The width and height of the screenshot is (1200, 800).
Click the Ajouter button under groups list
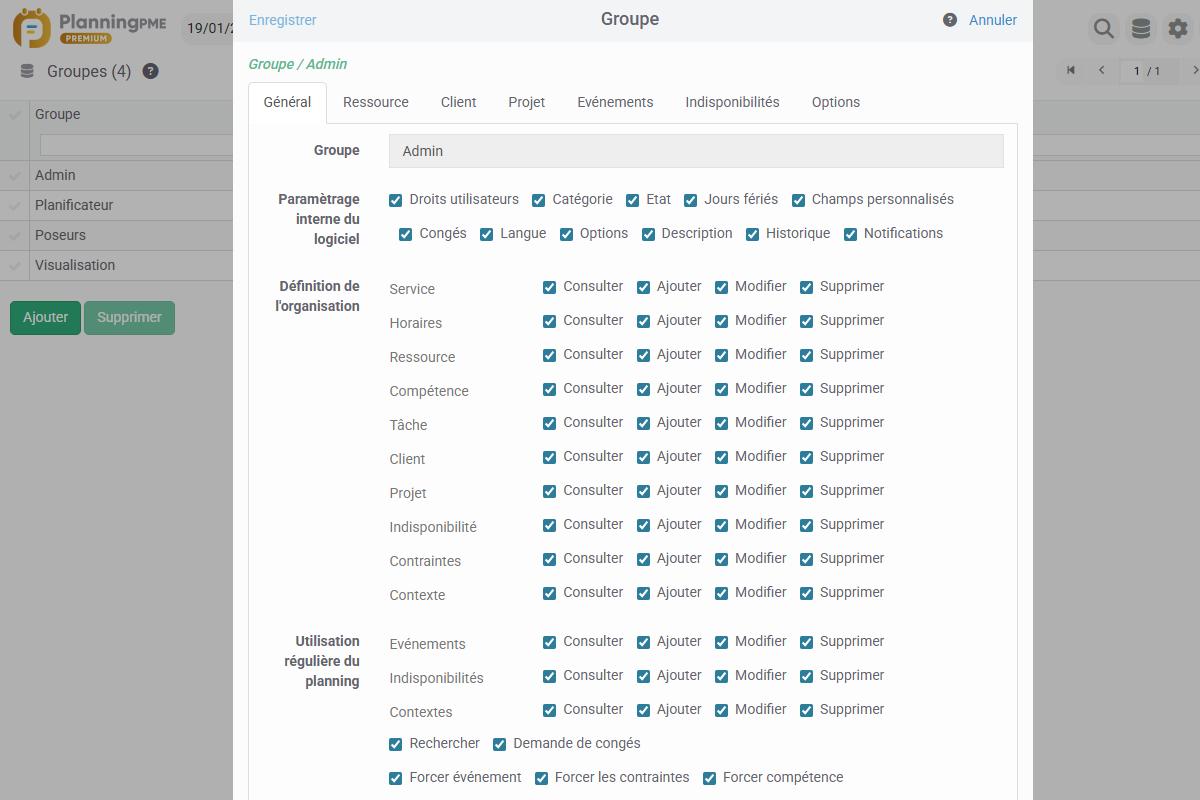click(x=46, y=317)
